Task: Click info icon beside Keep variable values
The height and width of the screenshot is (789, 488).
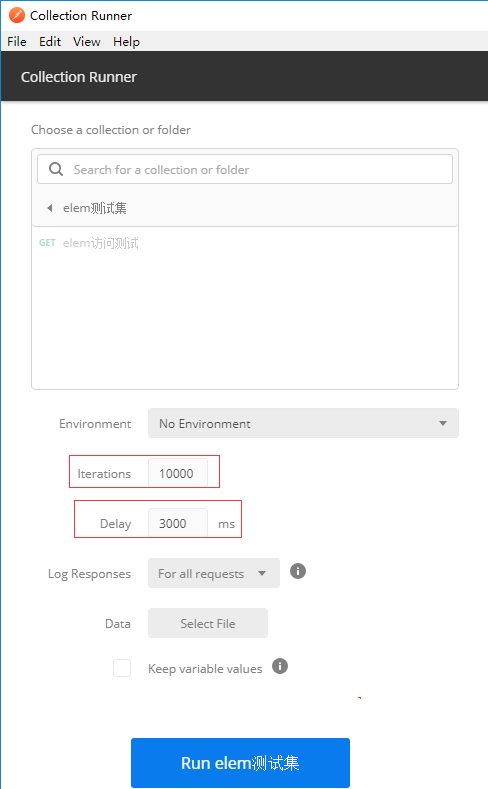Action: click(280, 666)
